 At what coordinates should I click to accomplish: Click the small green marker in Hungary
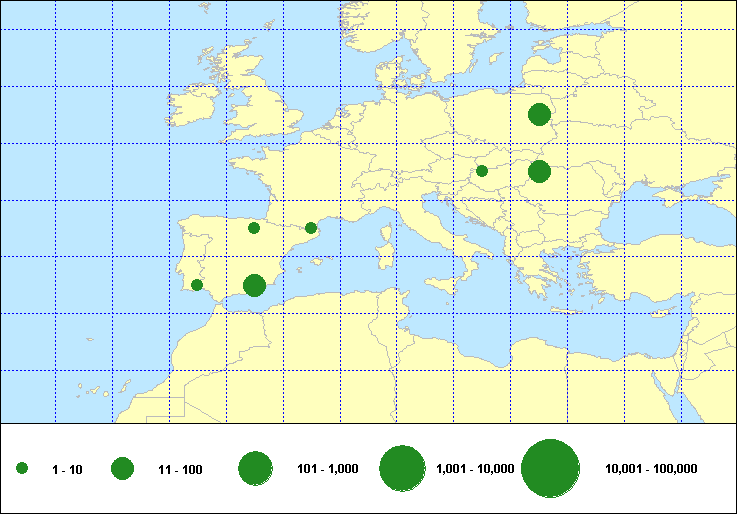(481, 171)
